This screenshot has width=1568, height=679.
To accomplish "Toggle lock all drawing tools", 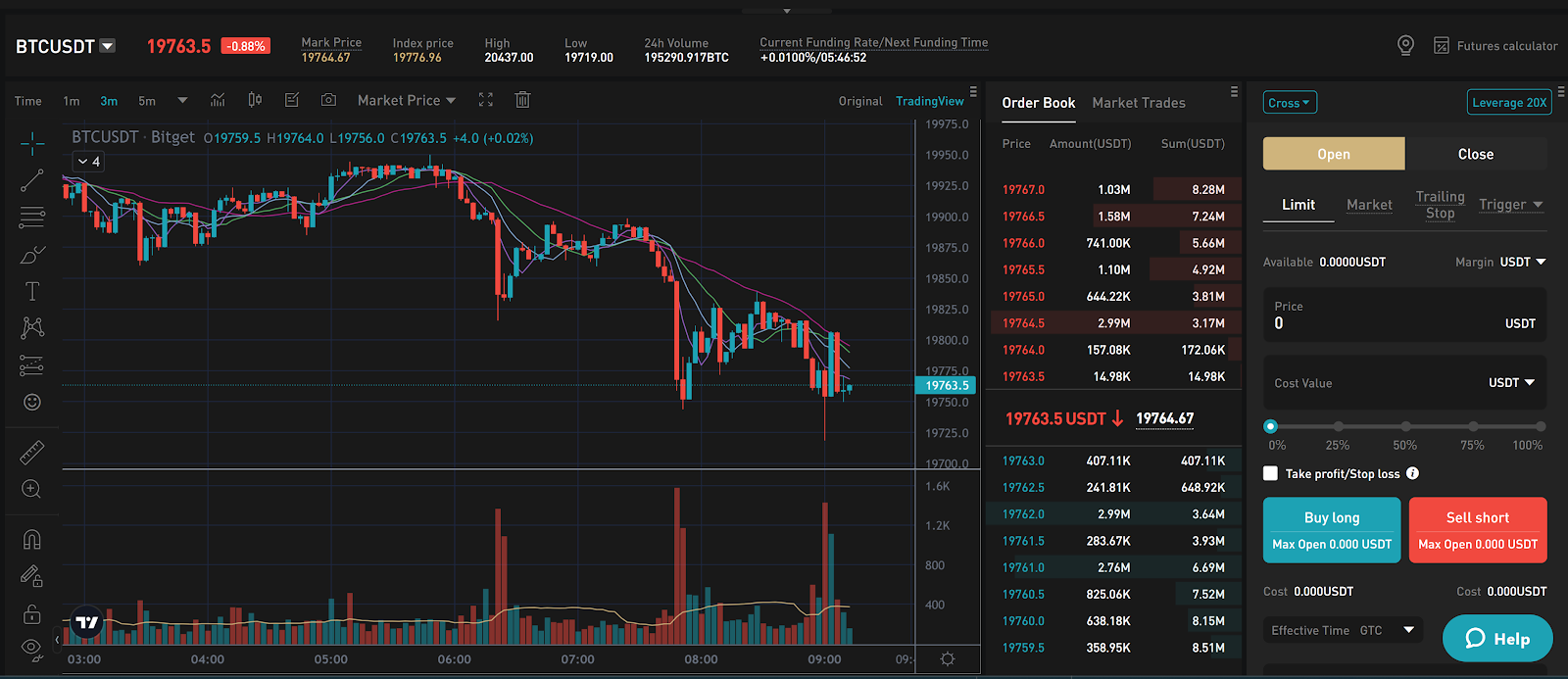I will (x=32, y=614).
